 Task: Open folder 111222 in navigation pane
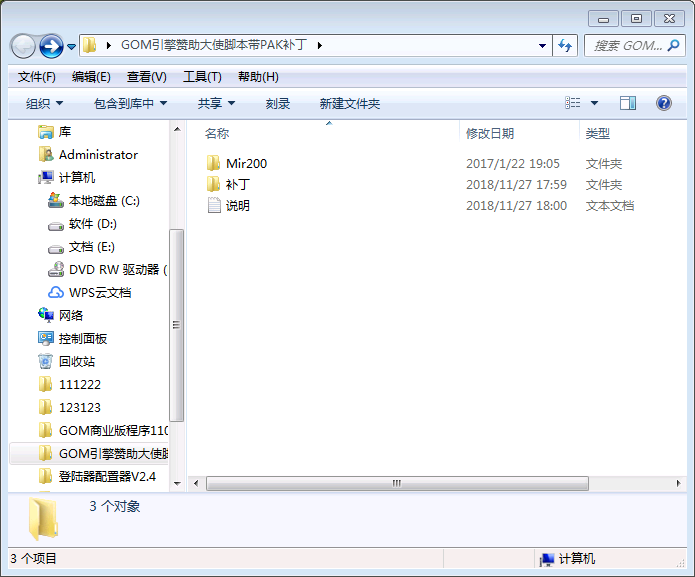coord(80,385)
